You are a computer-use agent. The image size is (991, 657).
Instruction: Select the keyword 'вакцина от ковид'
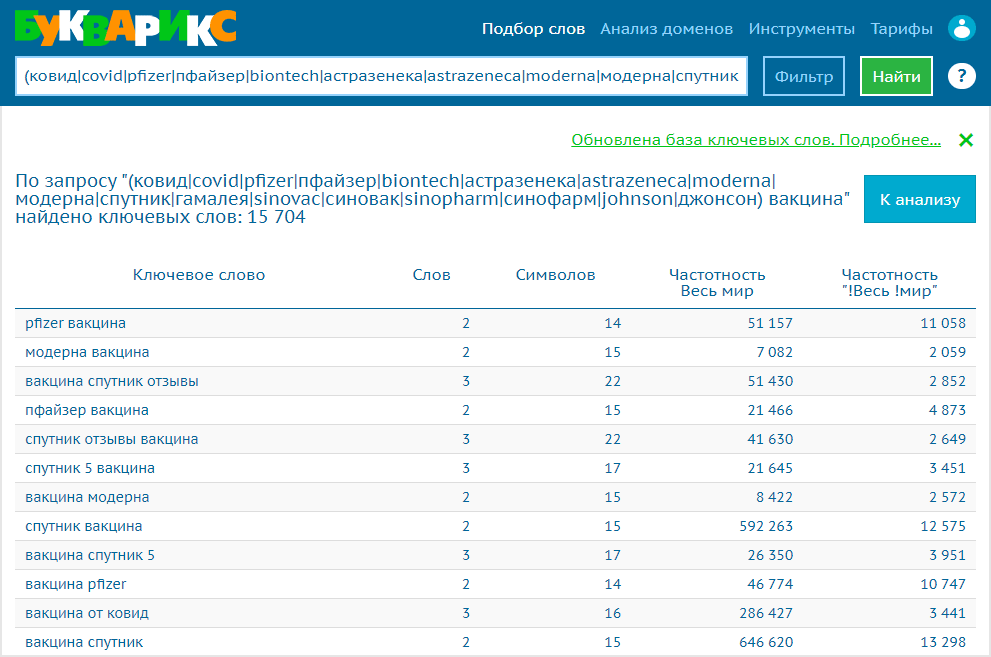click(87, 613)
